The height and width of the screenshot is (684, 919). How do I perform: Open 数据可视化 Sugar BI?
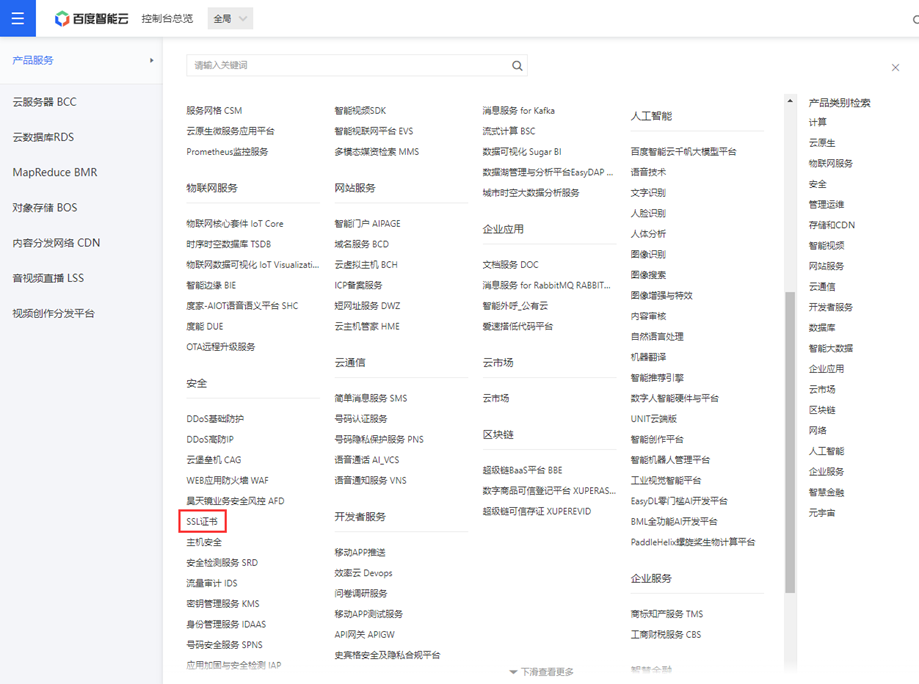tap(522, 152)
